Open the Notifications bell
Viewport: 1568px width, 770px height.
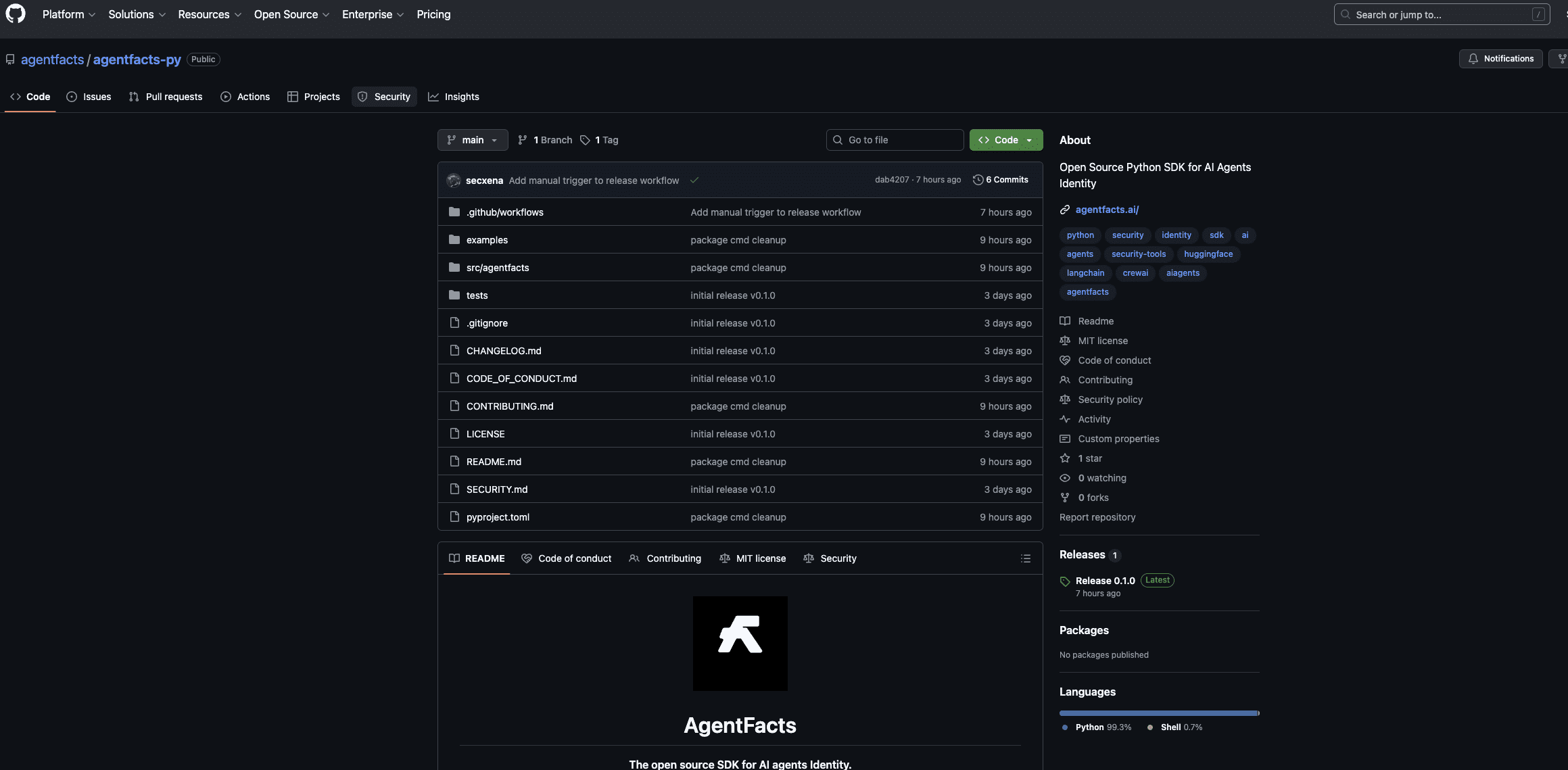(x=1473, y=59)
